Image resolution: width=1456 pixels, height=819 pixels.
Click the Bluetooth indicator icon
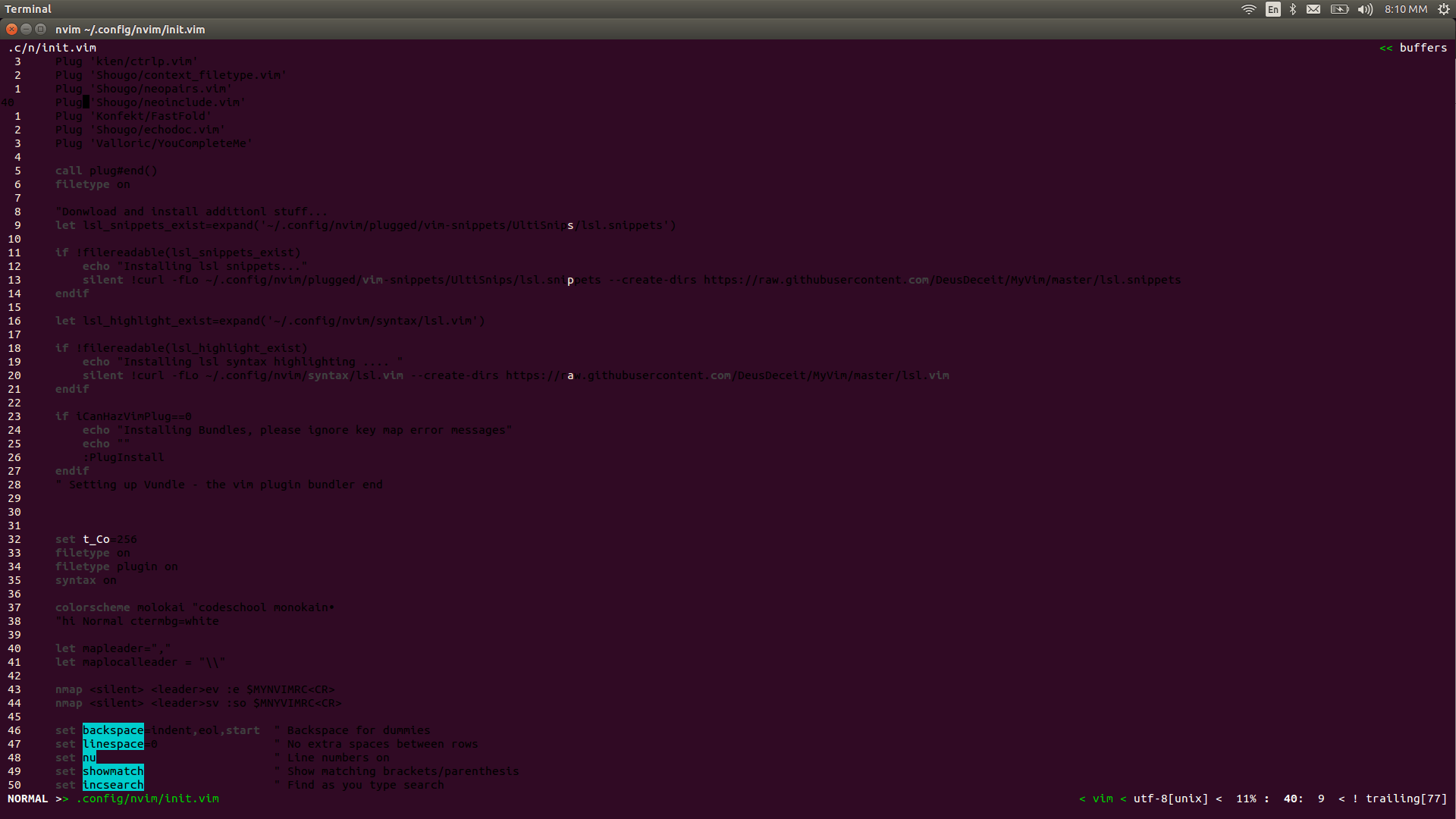(1293, 9)
